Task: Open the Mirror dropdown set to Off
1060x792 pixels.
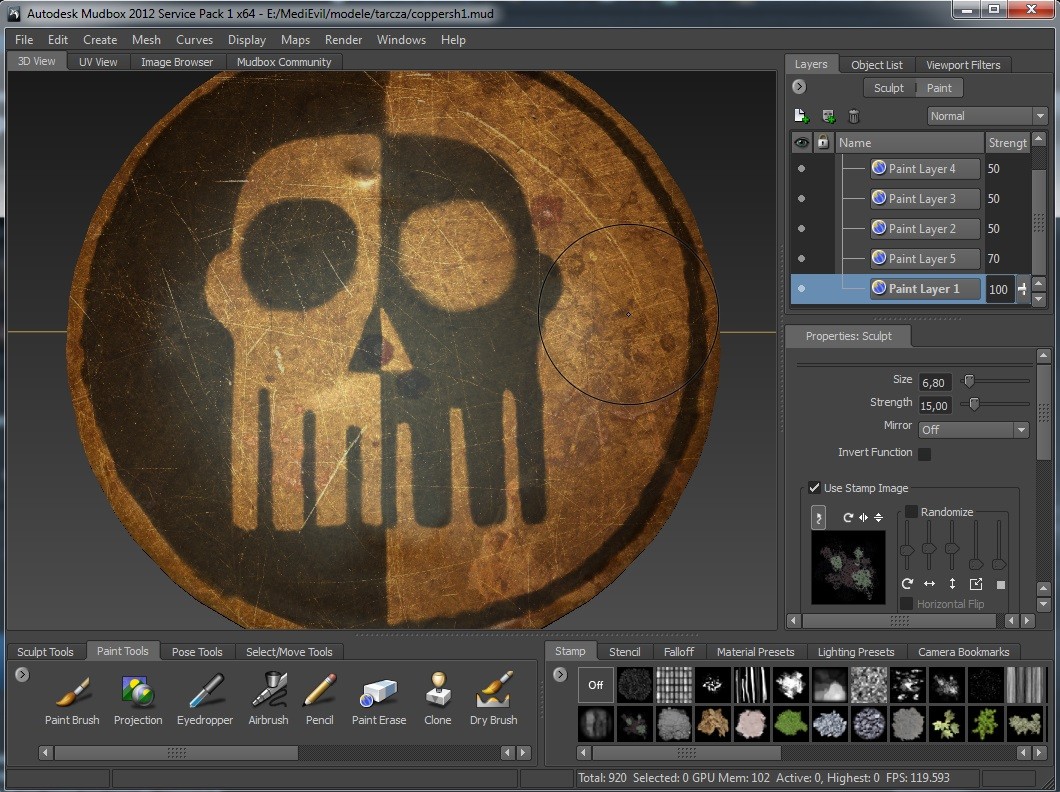Action: coord(974,430)
